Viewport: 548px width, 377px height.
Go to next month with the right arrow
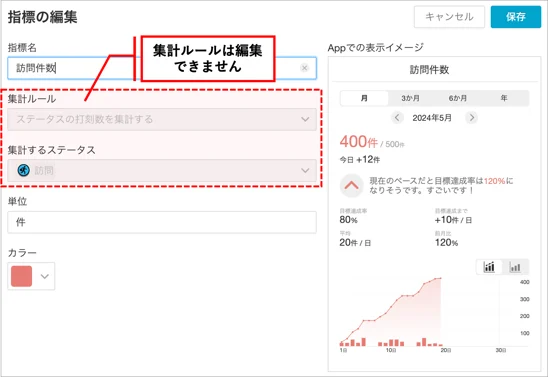tap(471, 117)
